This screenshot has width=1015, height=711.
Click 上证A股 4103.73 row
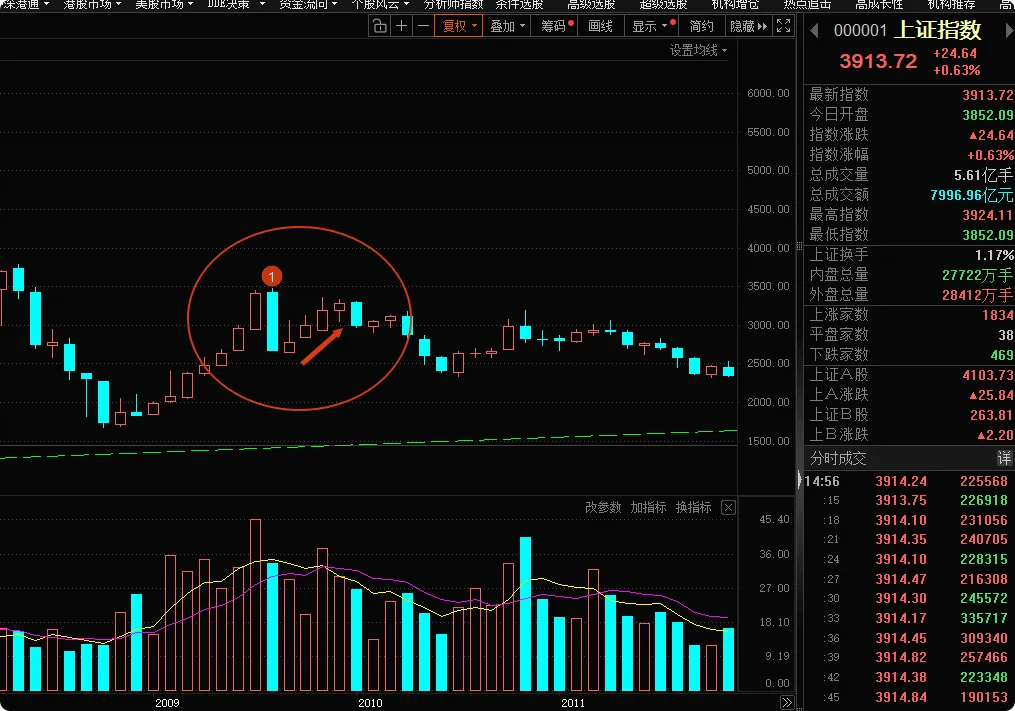coord(909,375)
